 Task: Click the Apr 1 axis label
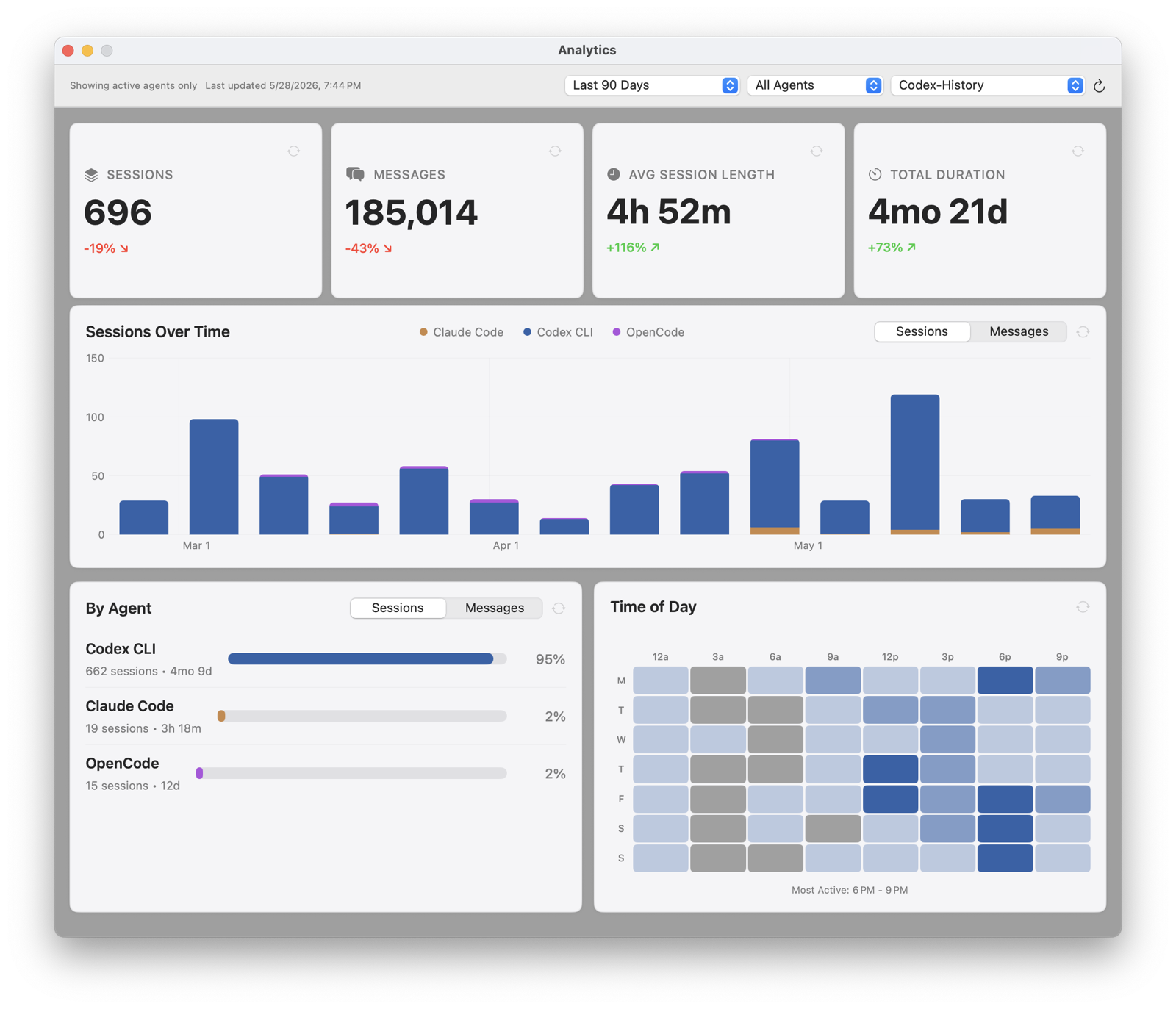506,546
